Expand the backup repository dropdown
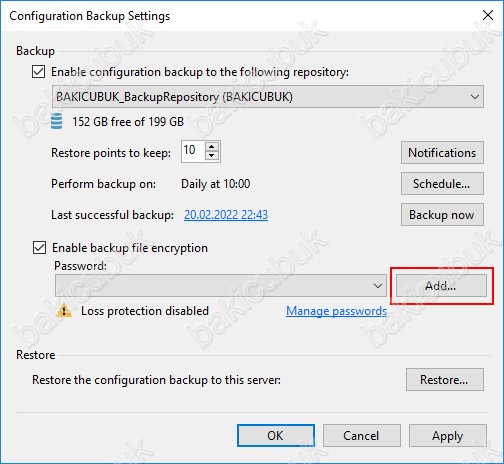The width and height of the screenshot is (504, 464). 268,97
